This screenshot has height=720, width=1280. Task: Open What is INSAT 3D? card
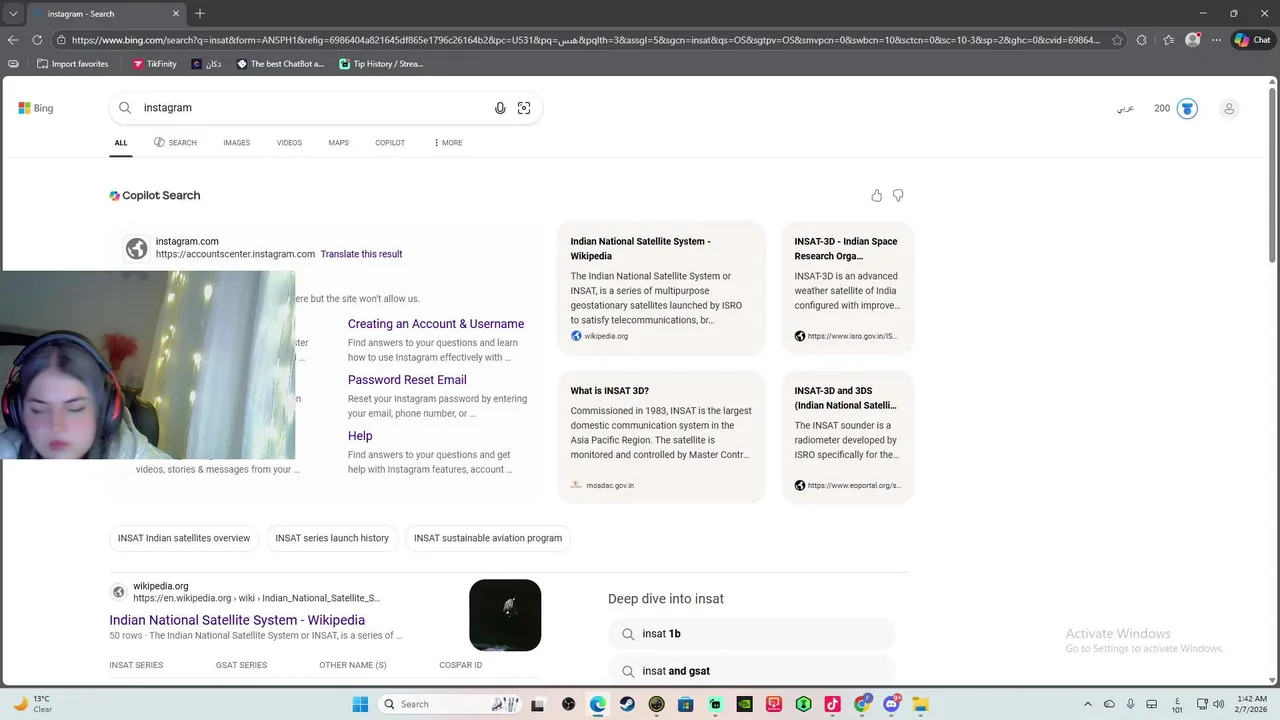click(x=661, y=437)
